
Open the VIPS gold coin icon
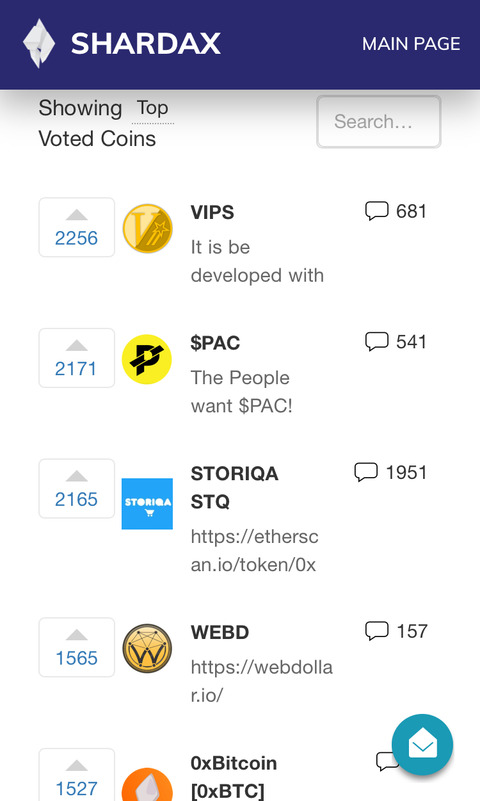pos(148,228)
